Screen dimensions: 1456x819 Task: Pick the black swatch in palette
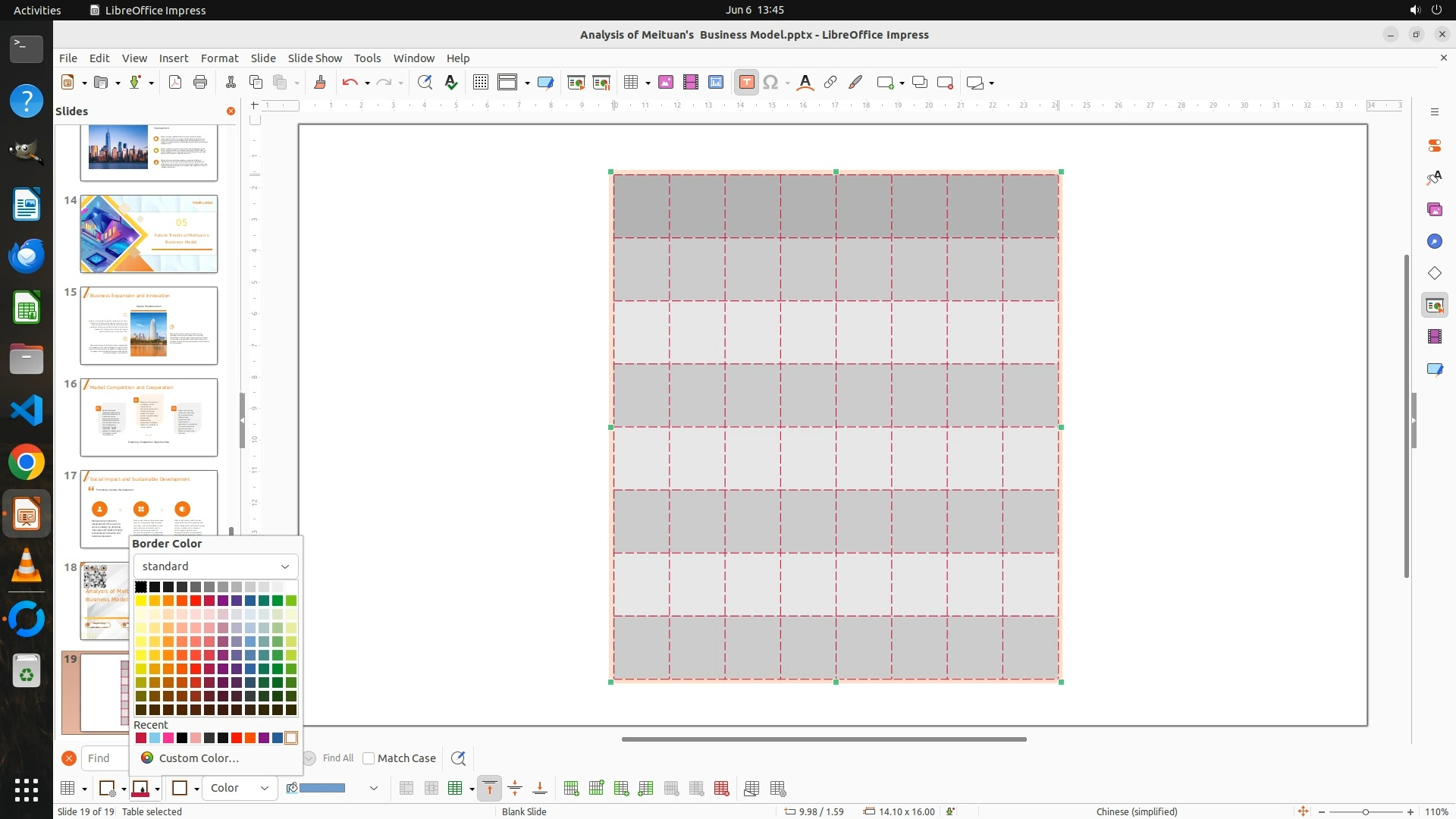click(141, 587)
